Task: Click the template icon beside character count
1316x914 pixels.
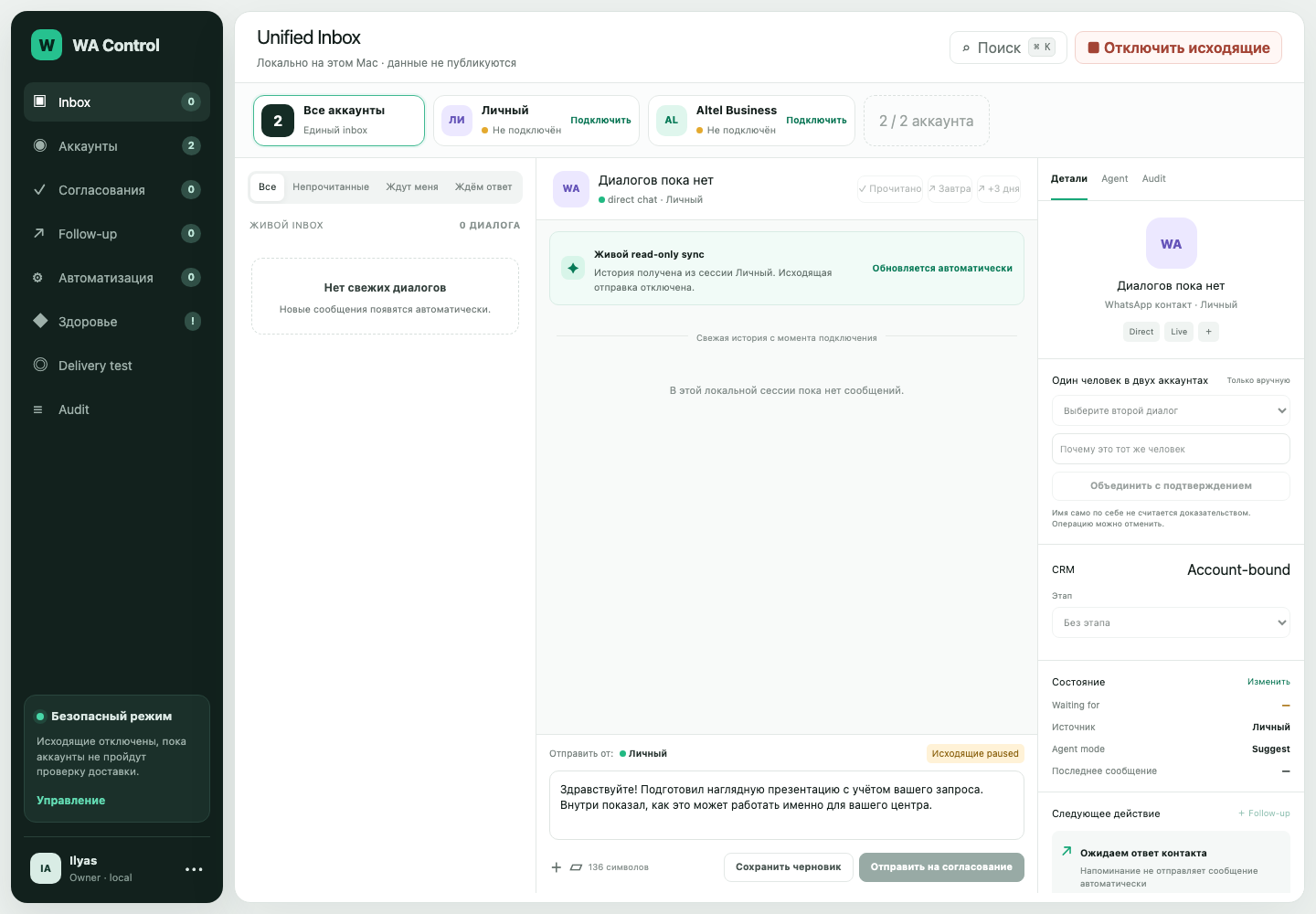Action: click(x=576, y=867)
